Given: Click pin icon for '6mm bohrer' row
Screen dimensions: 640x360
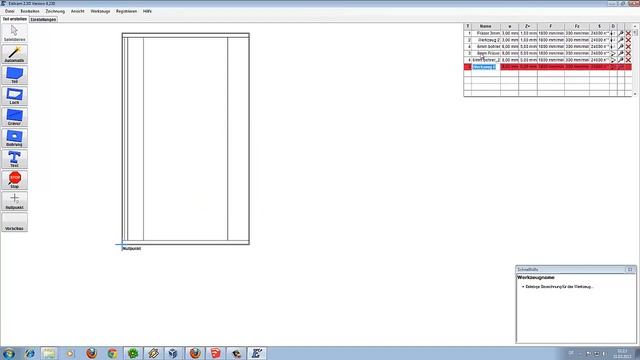Looking at the screenshot, I should click(x=621, y=47).
